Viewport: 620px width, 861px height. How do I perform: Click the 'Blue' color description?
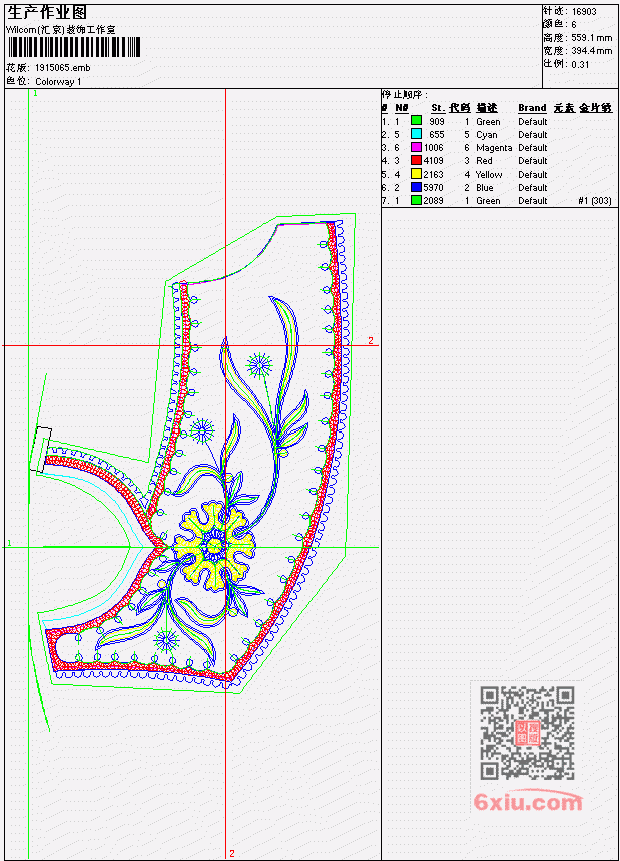(484, 188)
